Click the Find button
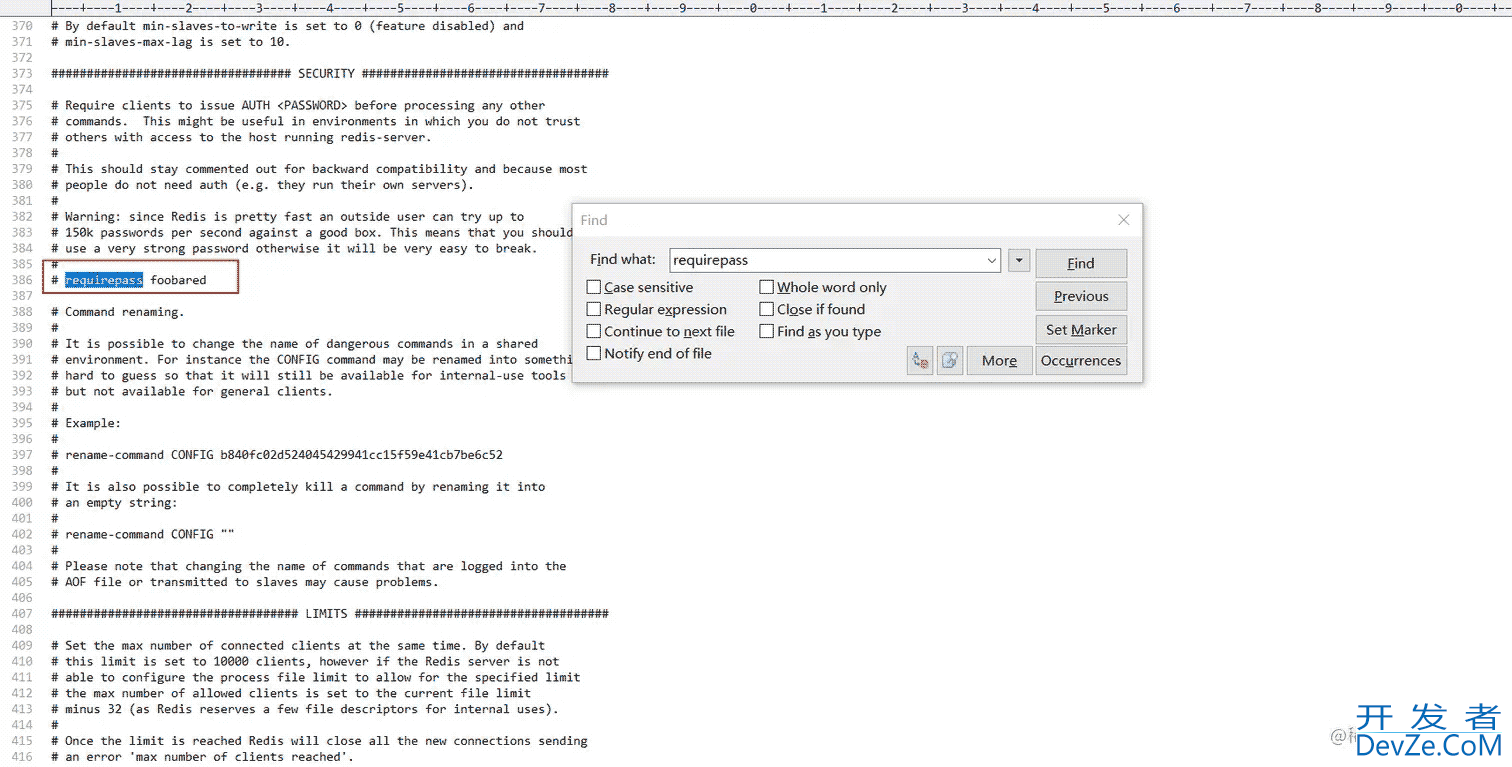1512x767 pixels. pyautogui.click(x=1081, y=263)
